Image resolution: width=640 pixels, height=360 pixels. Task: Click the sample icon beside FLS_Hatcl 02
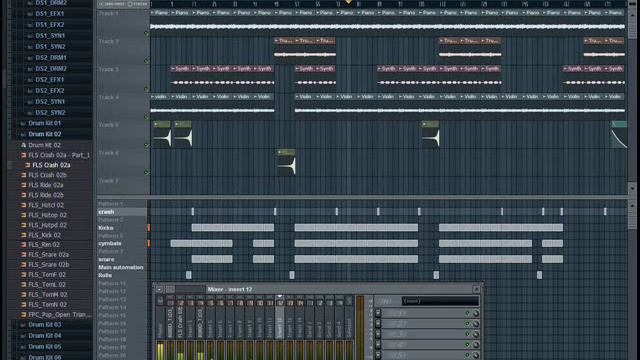click(23, 205)
